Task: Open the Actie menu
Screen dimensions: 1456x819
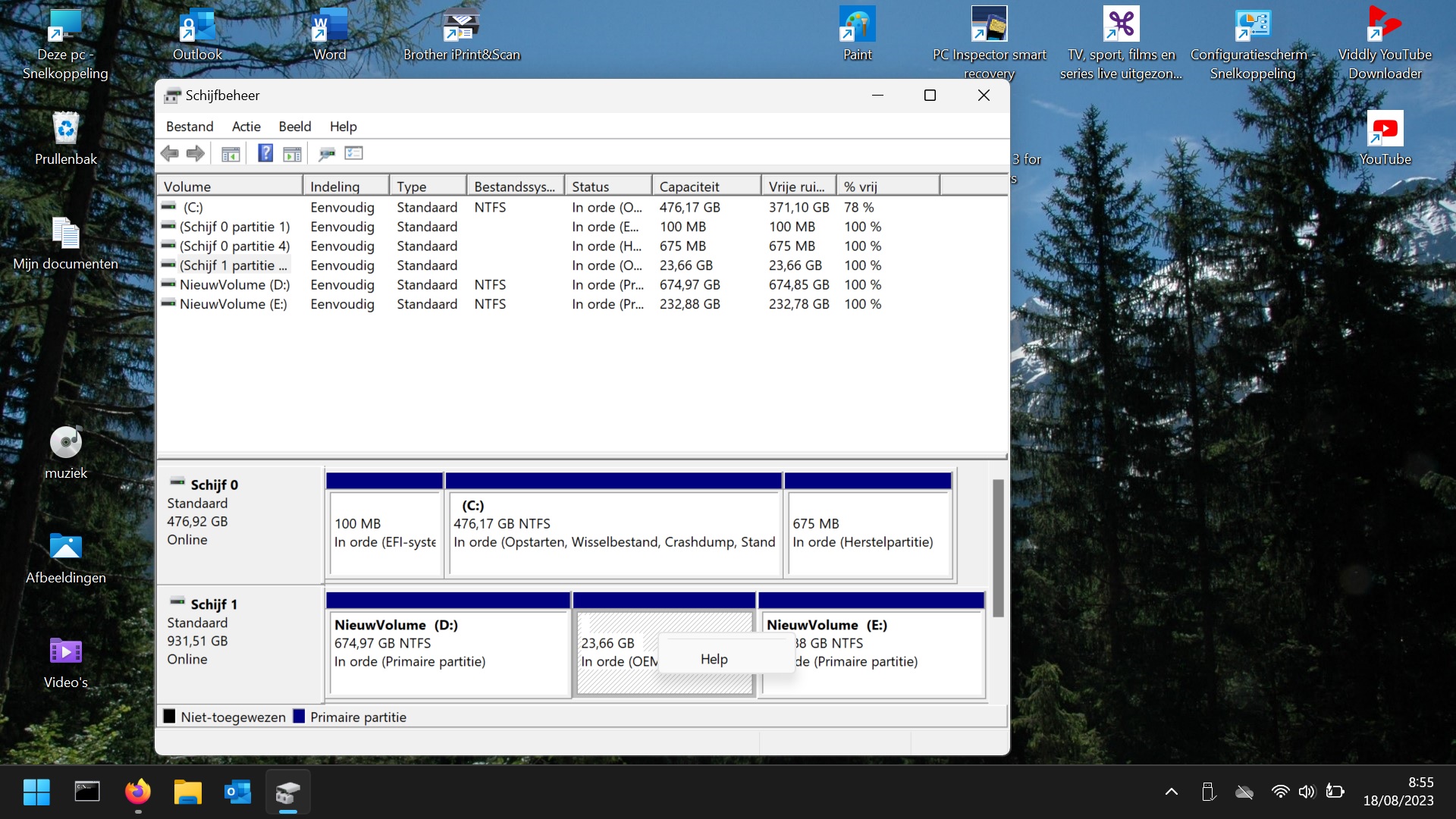Action: click(246, 127)
